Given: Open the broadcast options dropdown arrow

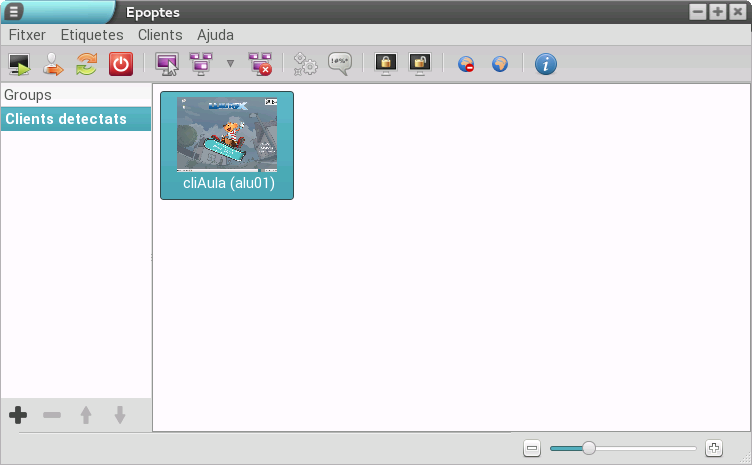Looking at the screenshot, I should click(230, 64).
